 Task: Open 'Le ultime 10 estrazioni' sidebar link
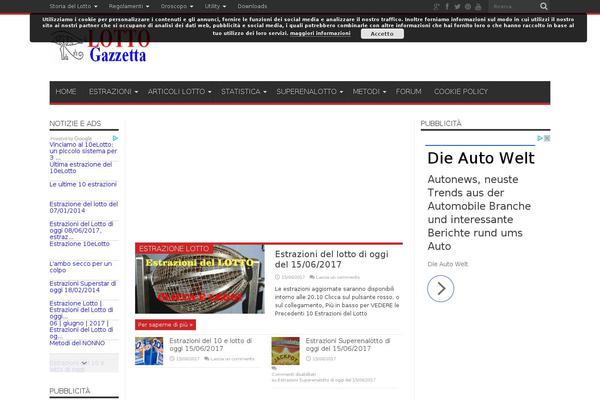(83, 184)
